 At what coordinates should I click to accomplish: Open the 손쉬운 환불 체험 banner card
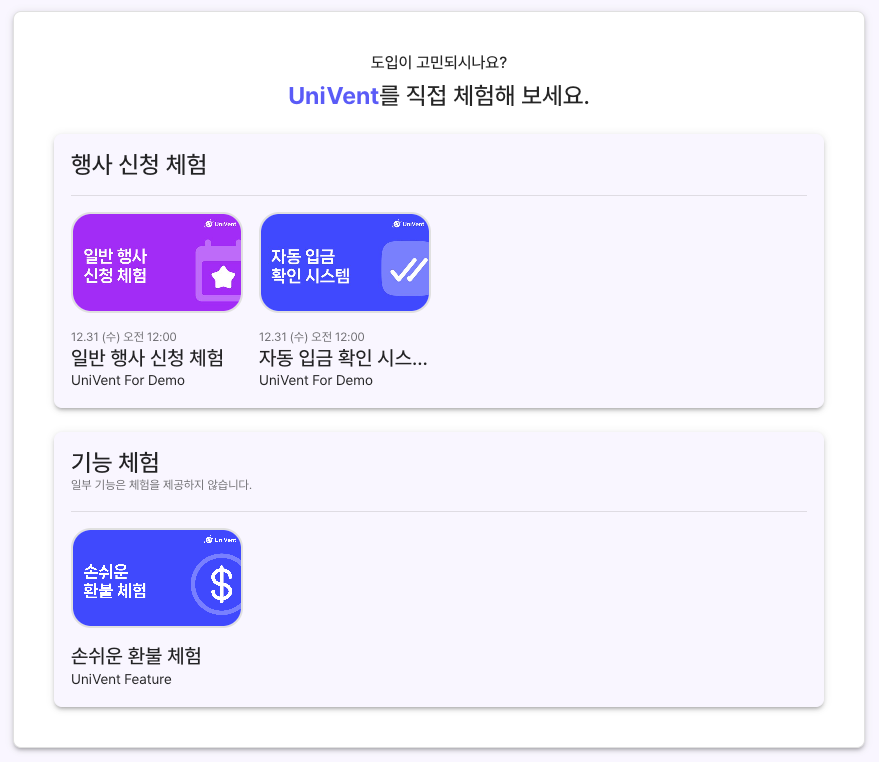pos(157,578)
